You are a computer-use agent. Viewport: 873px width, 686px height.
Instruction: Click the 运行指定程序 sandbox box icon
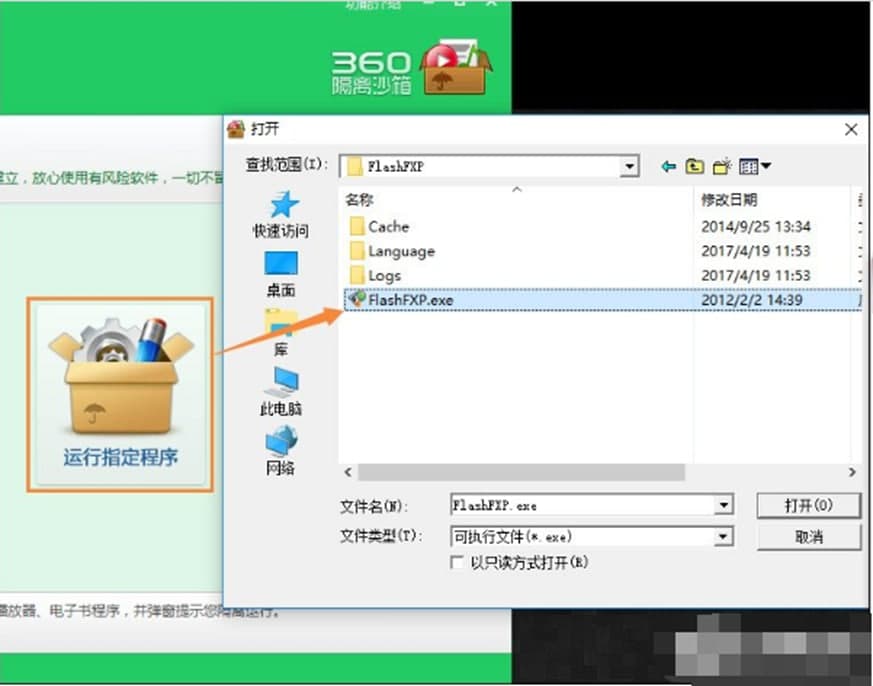pyautogui.click(x=120, y=395)
